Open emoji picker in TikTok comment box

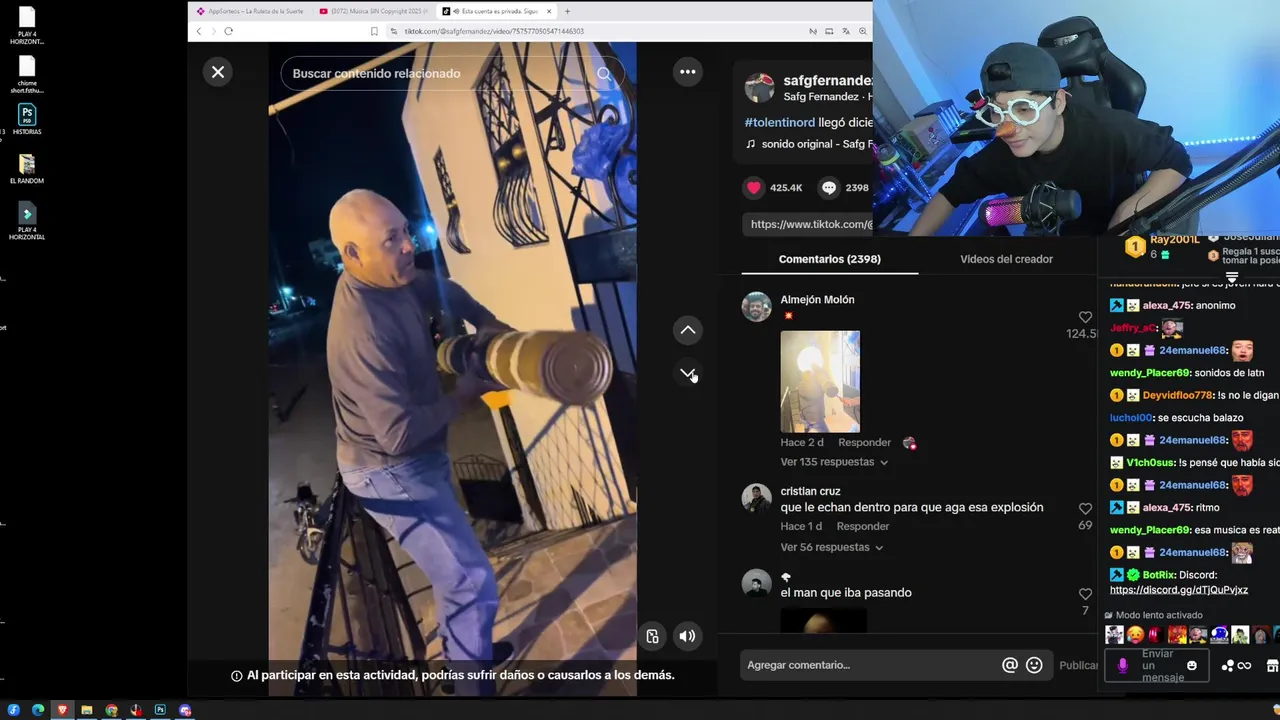point(1034,665)
